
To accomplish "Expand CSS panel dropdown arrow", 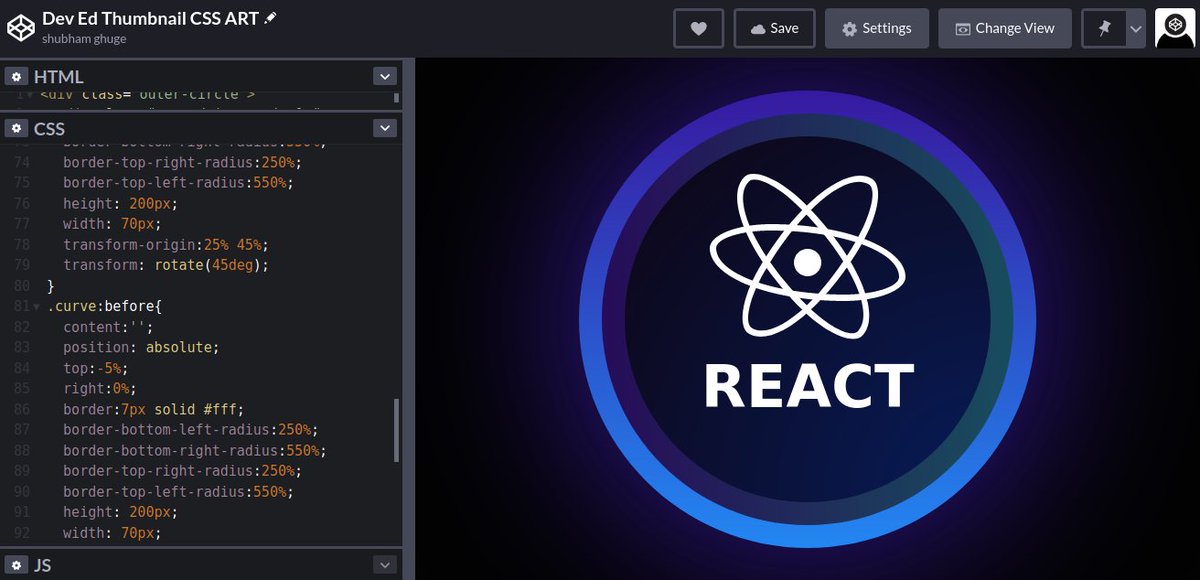I will click(385, 128).
